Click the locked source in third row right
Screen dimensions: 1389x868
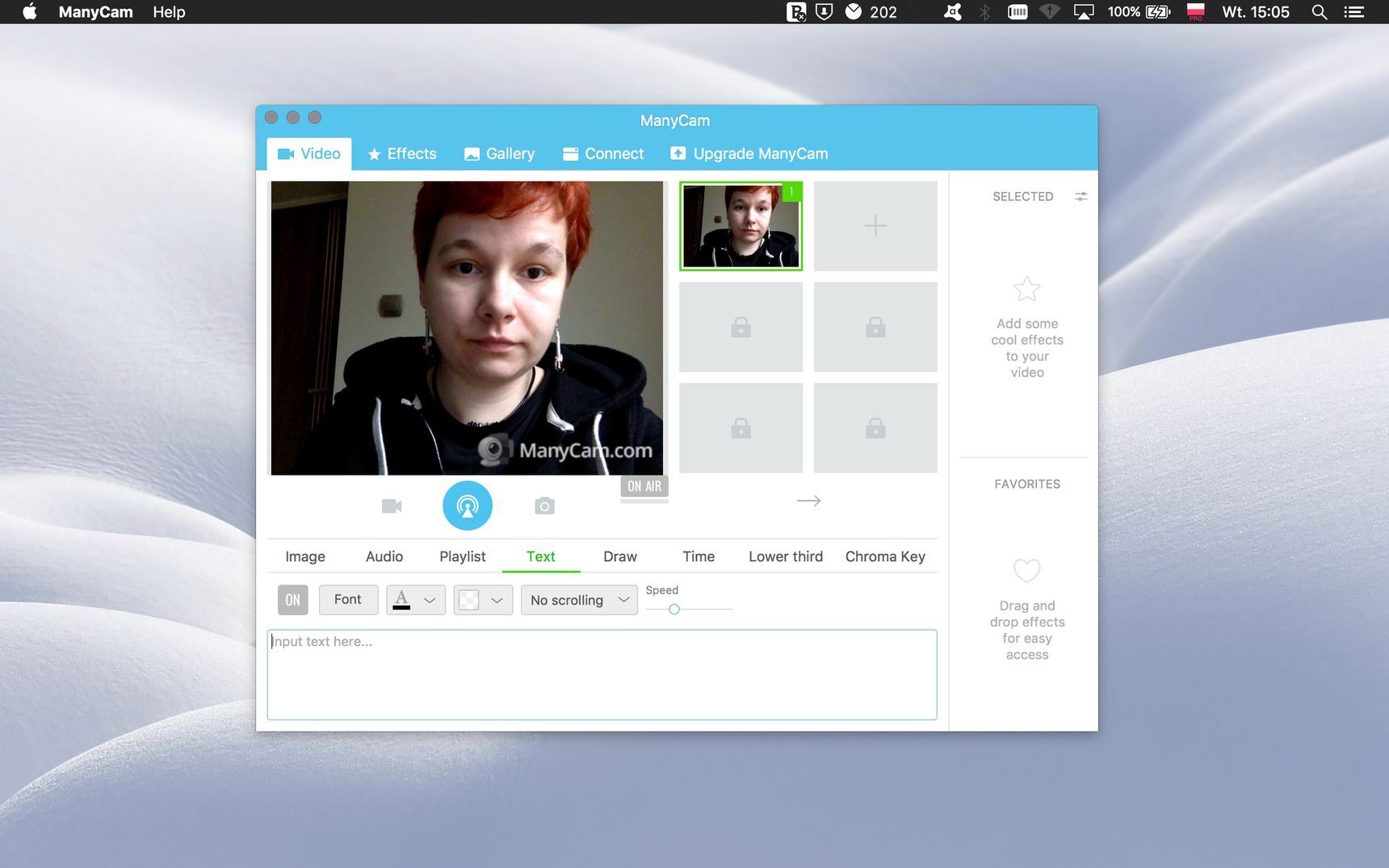[x=875, y=428]
